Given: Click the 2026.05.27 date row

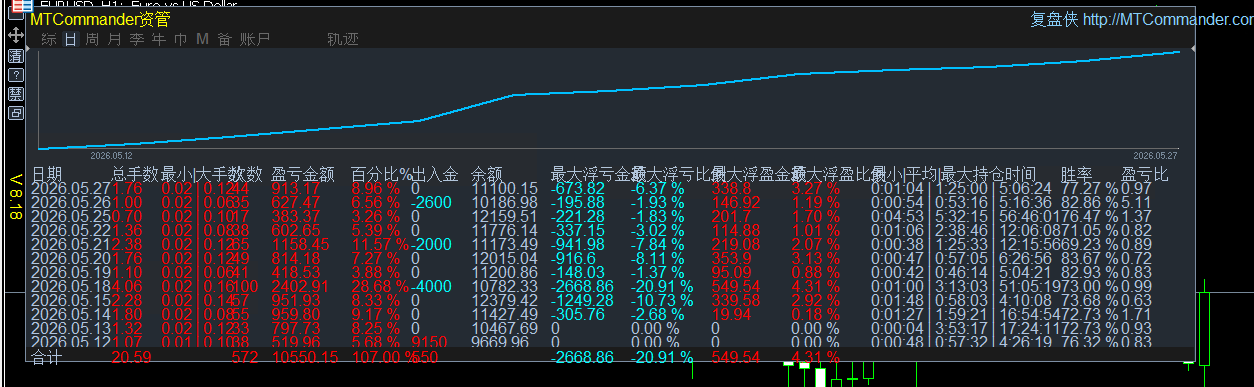Looking at the screenshot, I should click(x=71, y=188).
